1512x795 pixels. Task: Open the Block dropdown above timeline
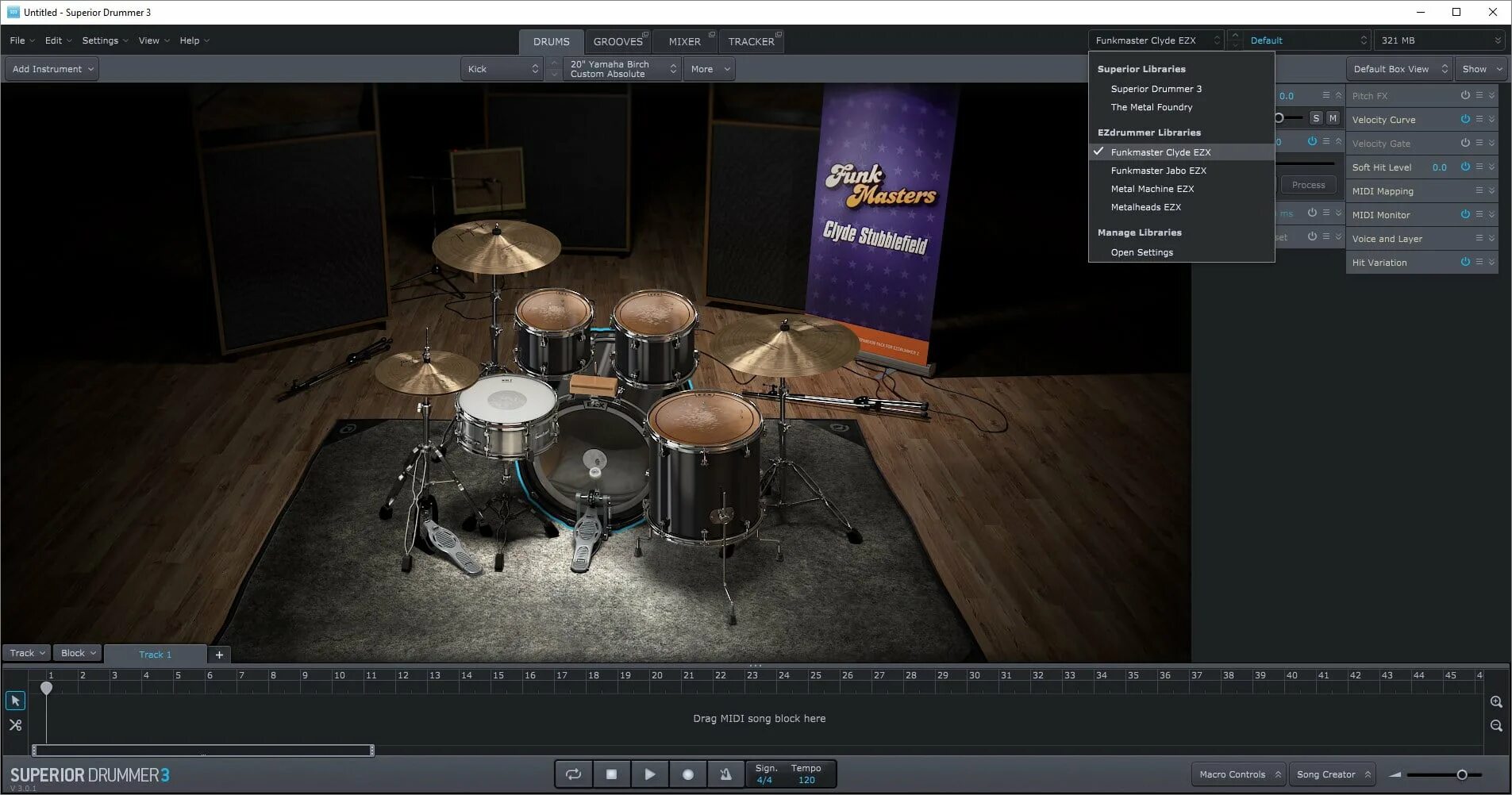click(x=78, y=653)
